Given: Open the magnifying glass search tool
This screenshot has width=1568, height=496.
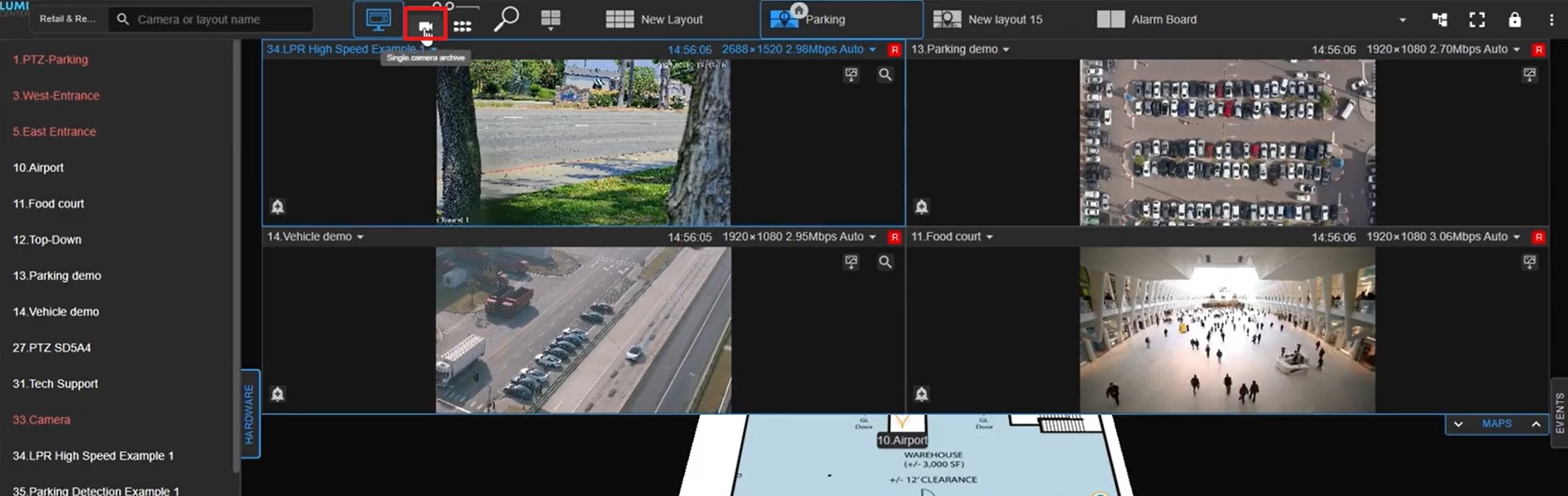Looking at the screenshot, I should 506,19.
